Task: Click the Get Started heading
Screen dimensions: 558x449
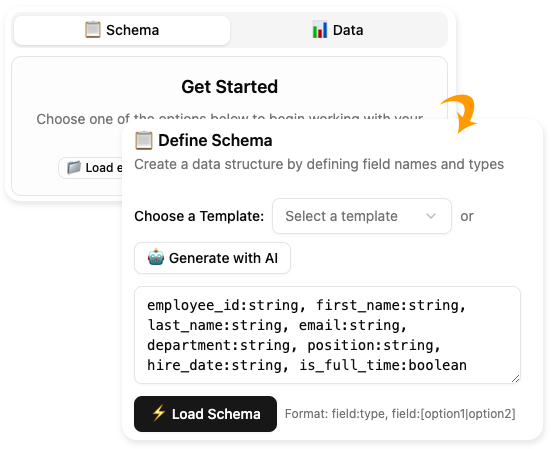Action: pos(230,87)
